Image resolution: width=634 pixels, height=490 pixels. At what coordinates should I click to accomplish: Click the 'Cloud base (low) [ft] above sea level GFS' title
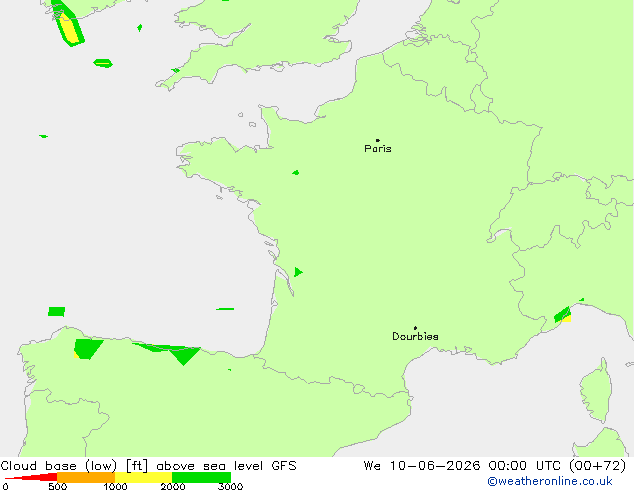148,466
